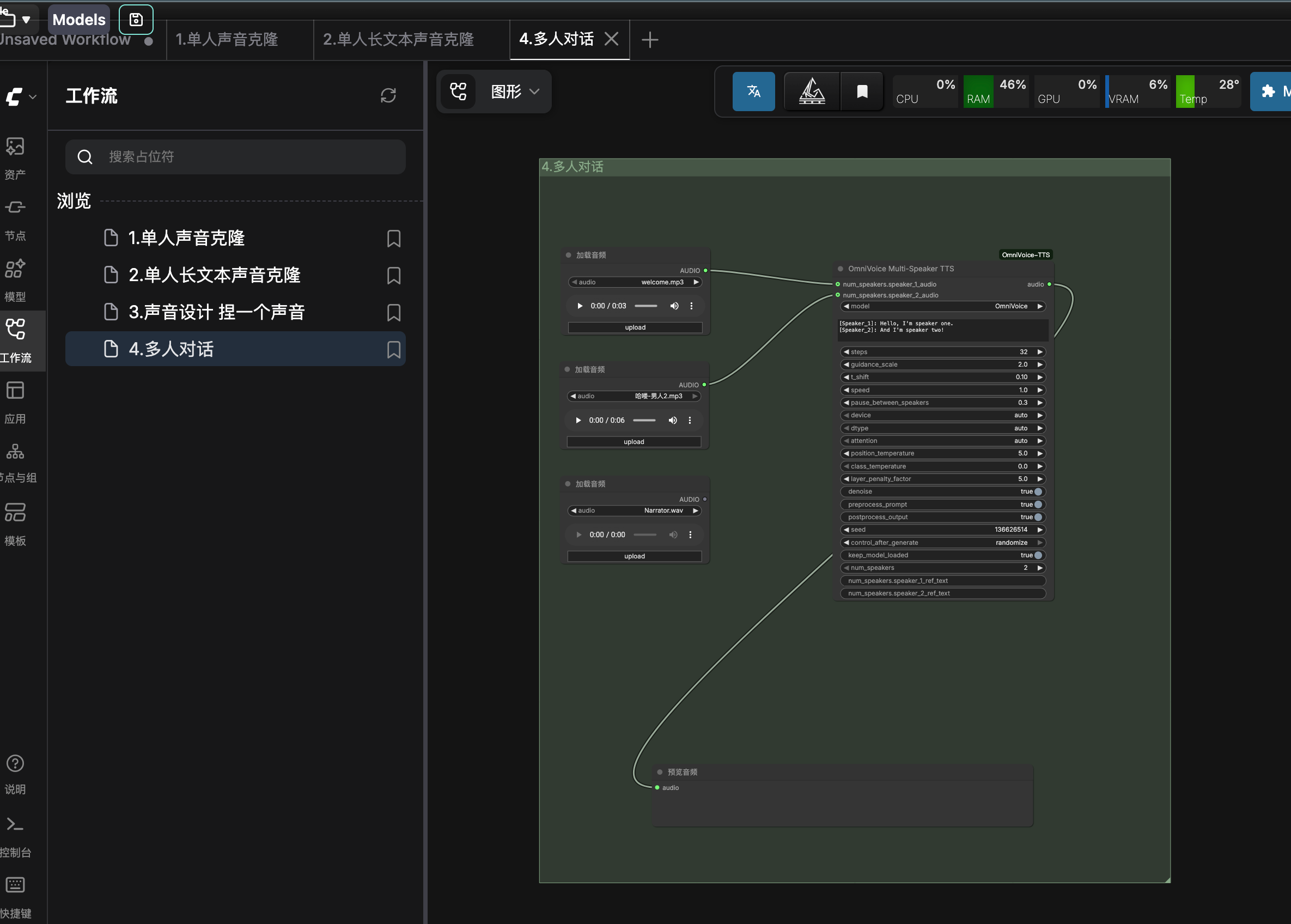Open control_after_generate randomize dropdown
1291x924 pixels.
click(x=942, y=543)
